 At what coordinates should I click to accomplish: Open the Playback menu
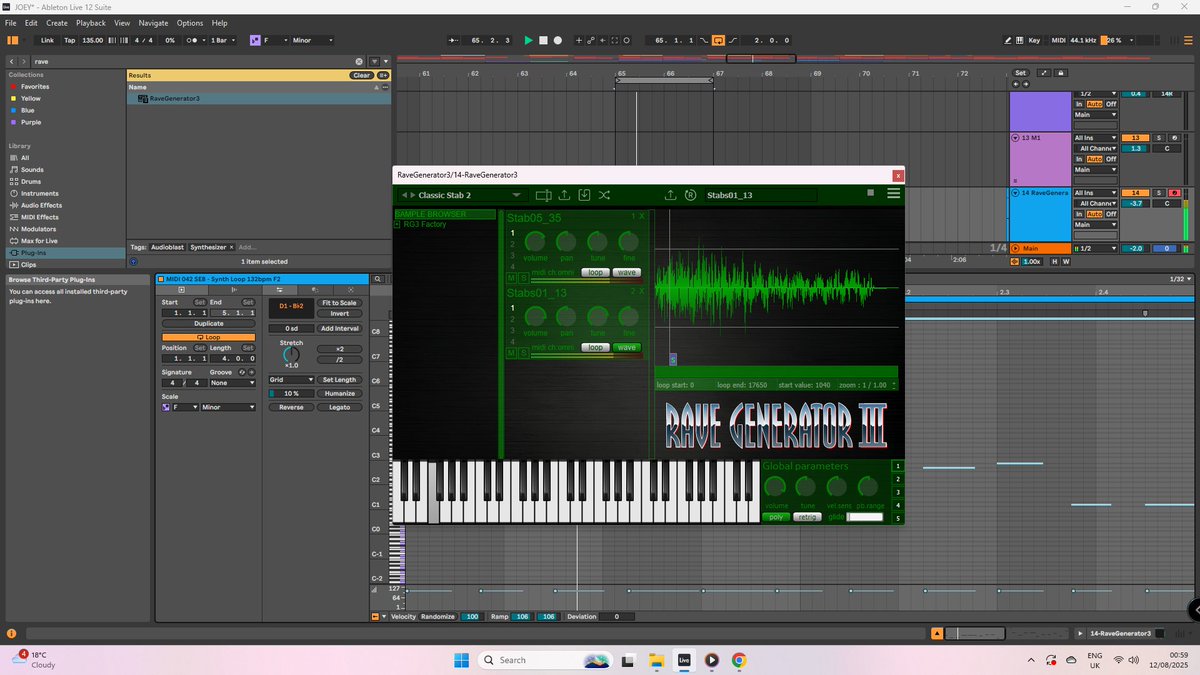[91, 22]
